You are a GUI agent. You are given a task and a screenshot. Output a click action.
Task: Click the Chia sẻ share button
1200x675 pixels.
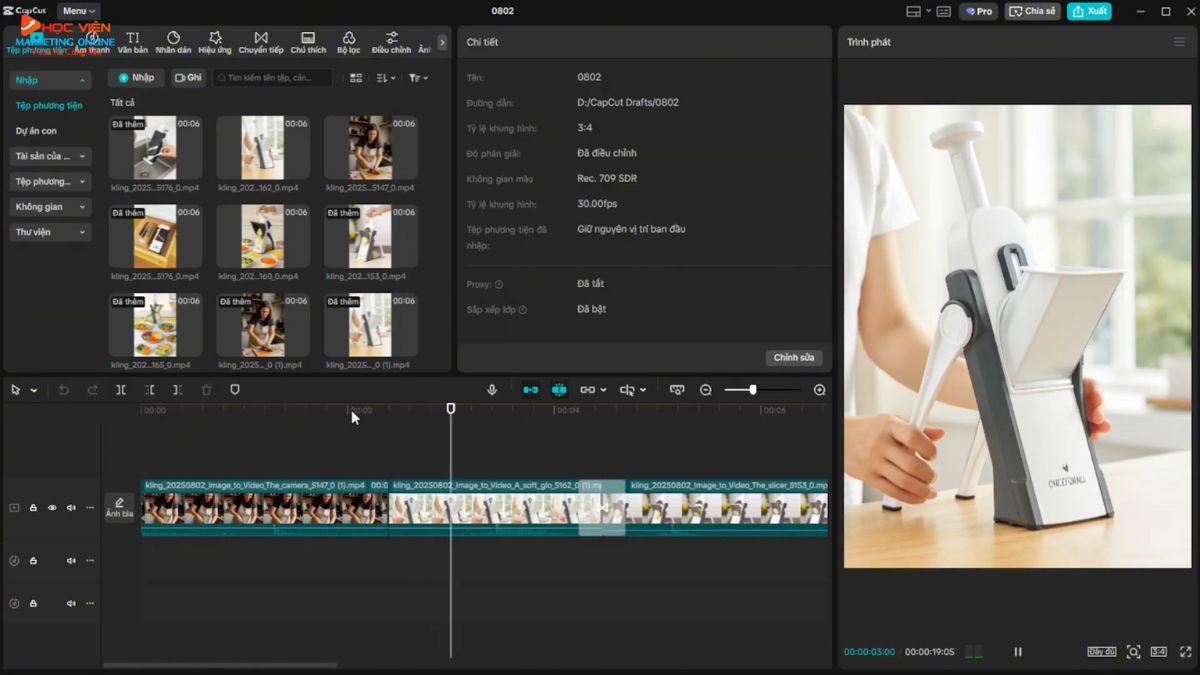pyautogui.click(x=1033, y=11)
